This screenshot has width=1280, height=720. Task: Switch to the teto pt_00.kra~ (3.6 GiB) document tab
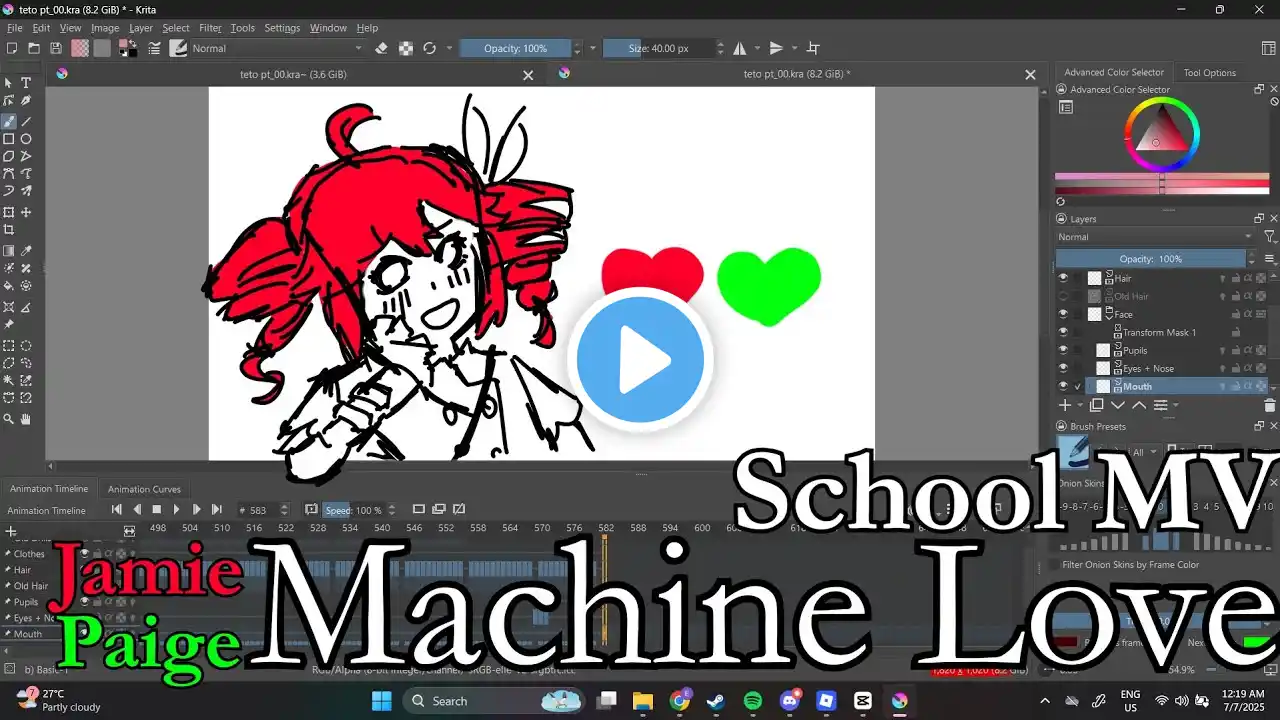[293, 74]
